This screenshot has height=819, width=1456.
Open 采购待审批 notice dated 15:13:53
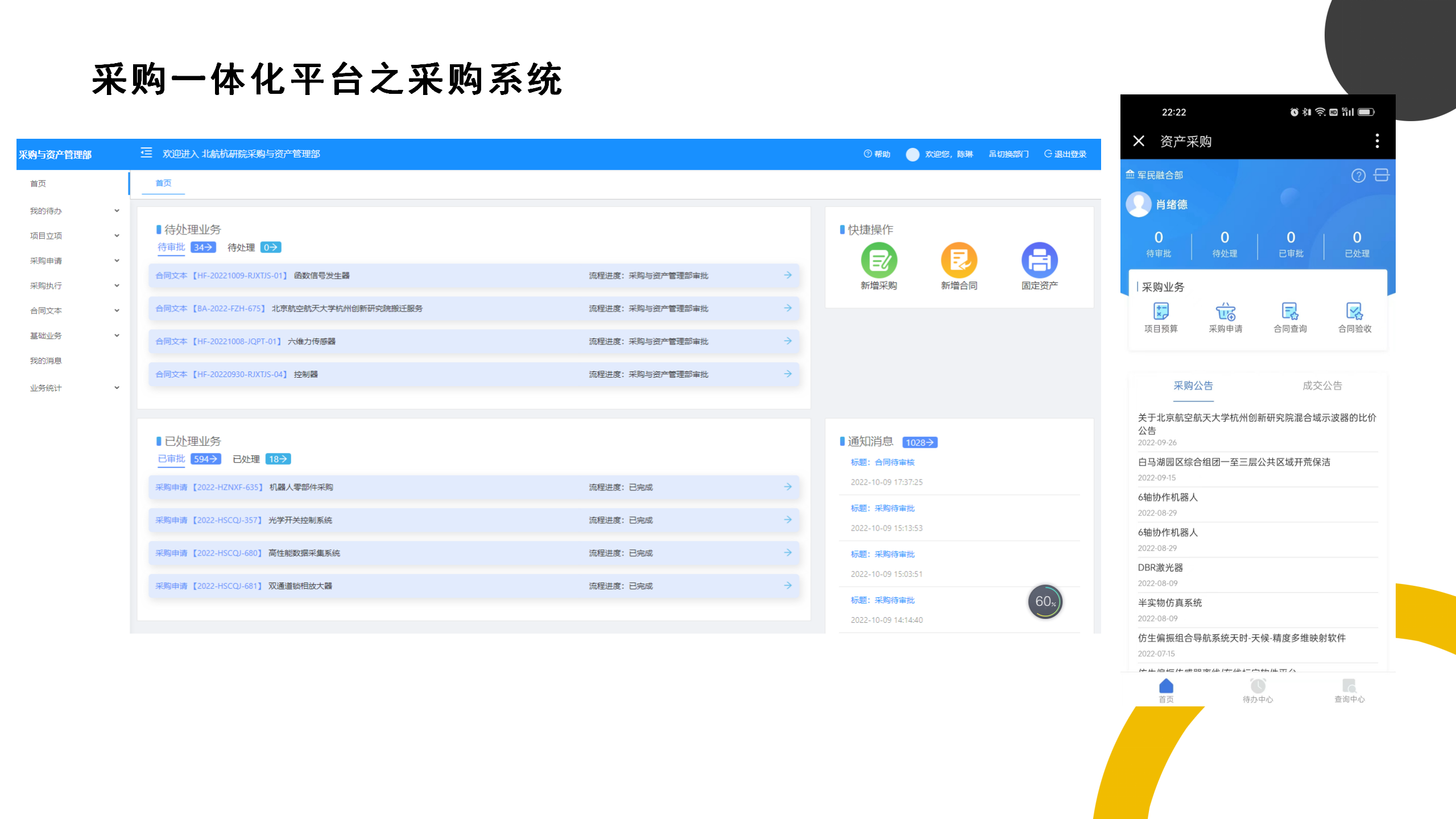(x=882, y=508)
